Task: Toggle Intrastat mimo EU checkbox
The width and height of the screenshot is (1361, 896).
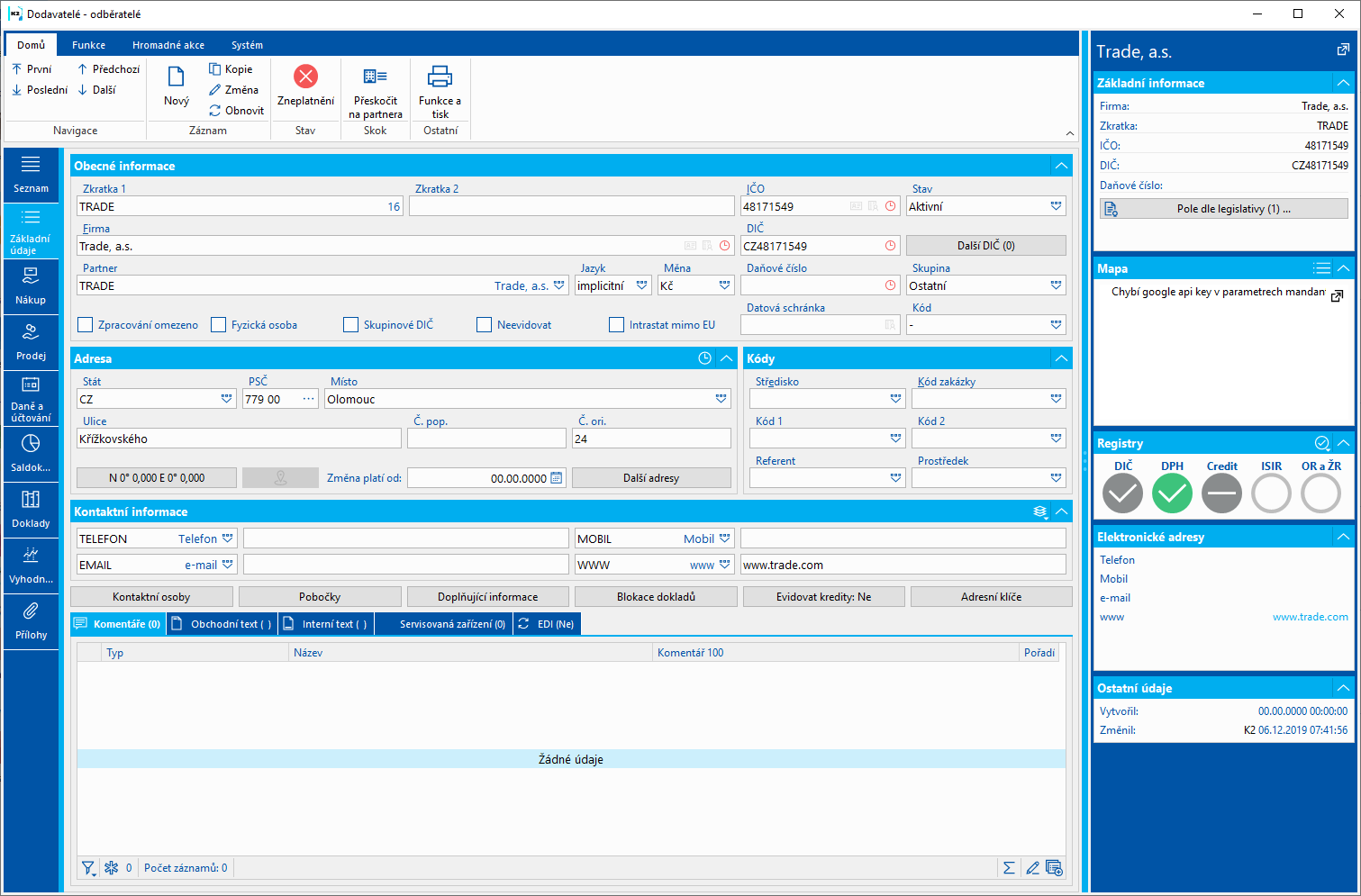Action: (x=617, y=325)
